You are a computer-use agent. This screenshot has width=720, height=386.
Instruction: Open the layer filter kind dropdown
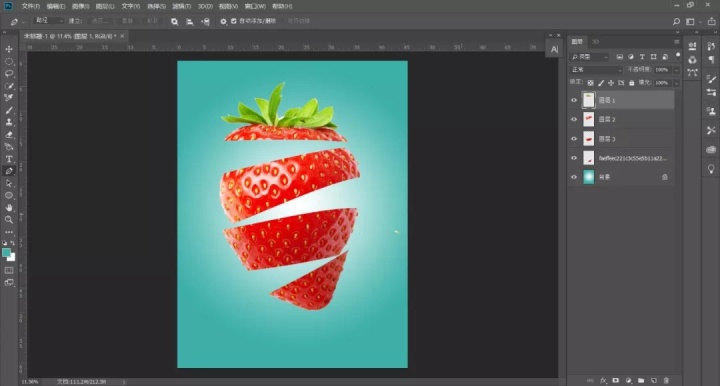click(590, 57)
